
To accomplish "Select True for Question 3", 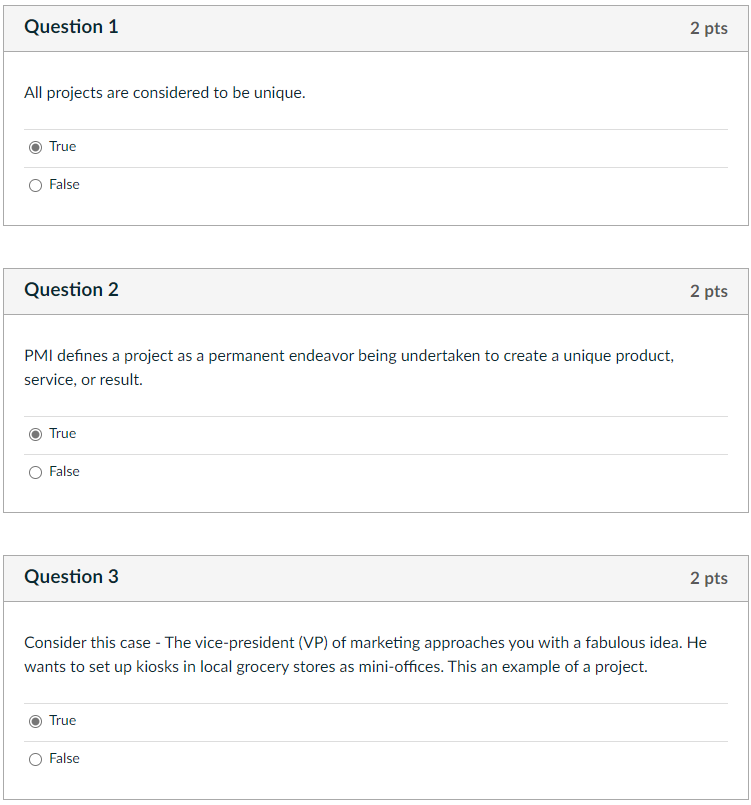I will 35,720.
